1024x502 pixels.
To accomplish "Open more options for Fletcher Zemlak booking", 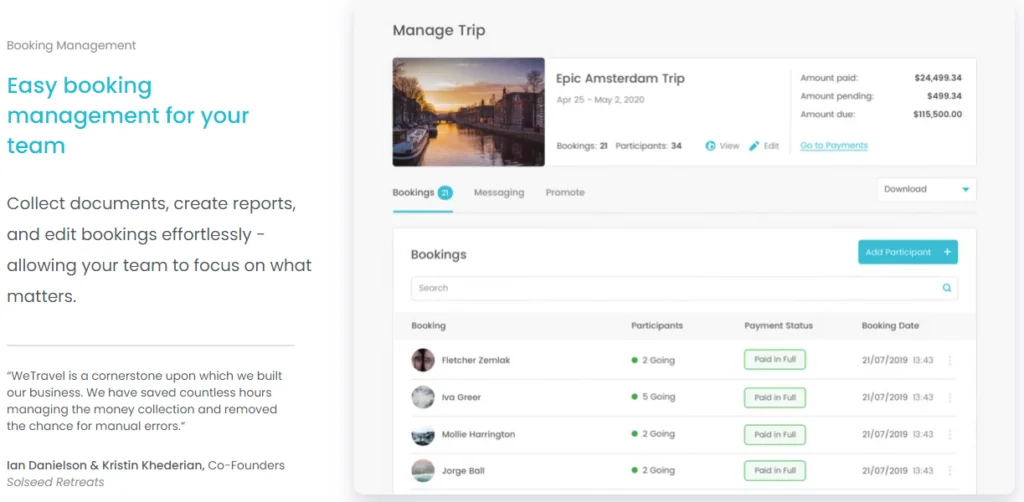I will tap(950, 360).
